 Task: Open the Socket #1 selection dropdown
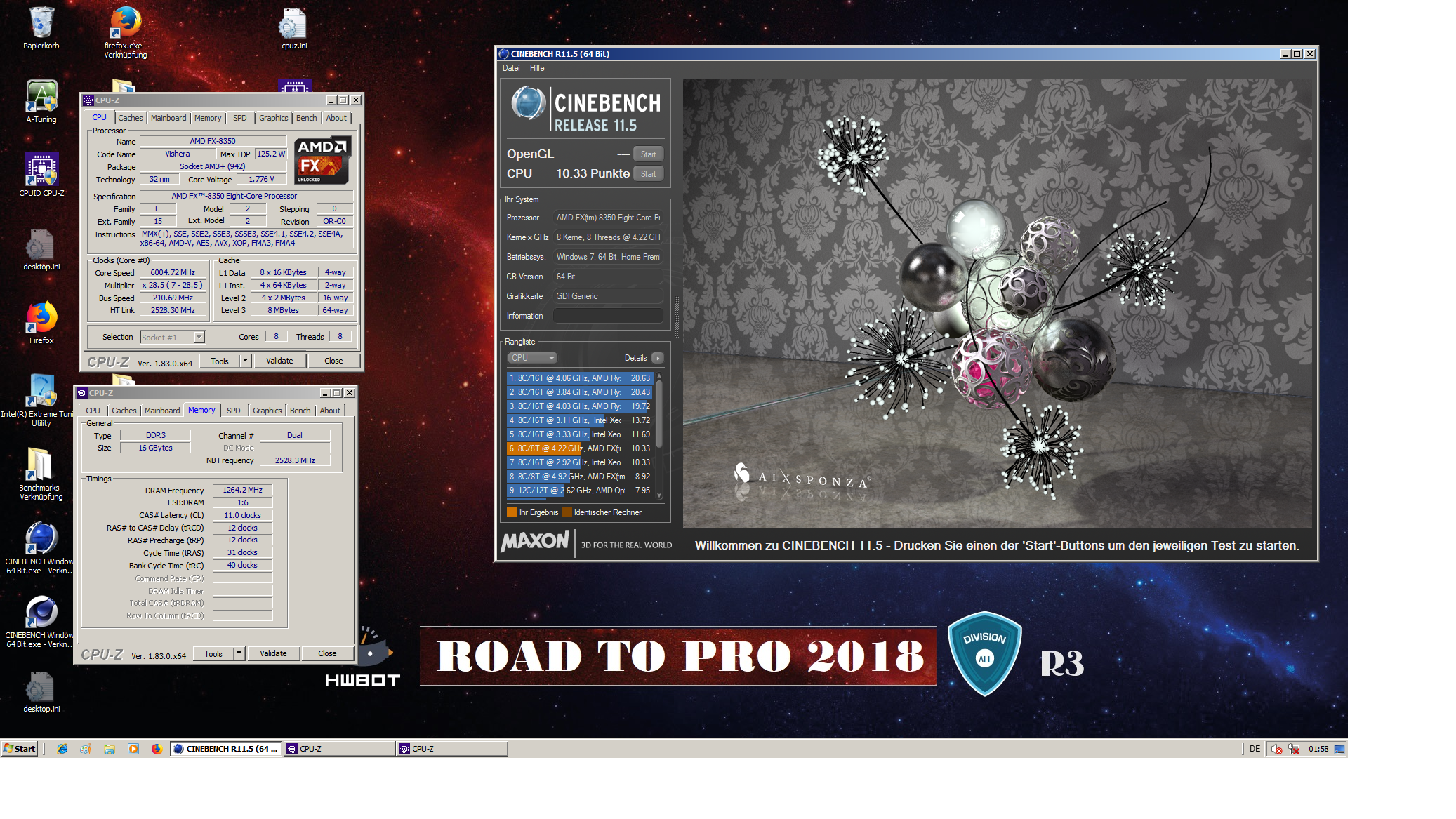173,338
